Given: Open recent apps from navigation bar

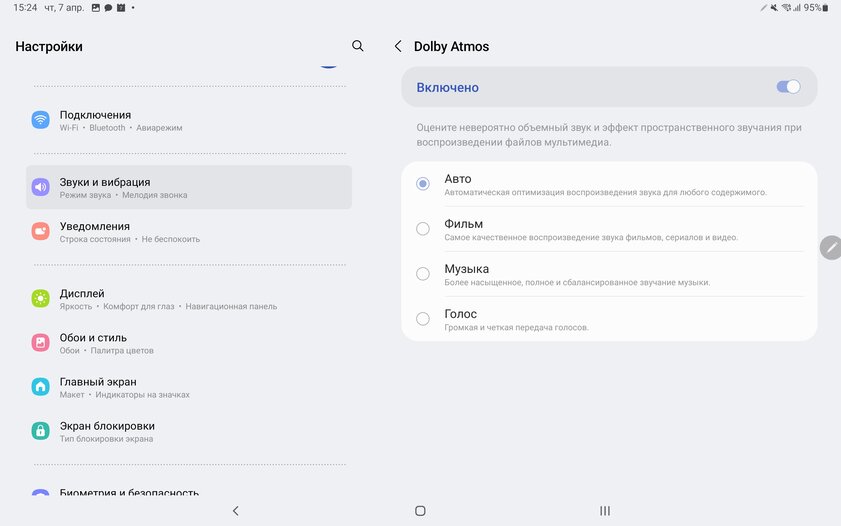Looking at the screenshot, I should [x=605, y=511].
